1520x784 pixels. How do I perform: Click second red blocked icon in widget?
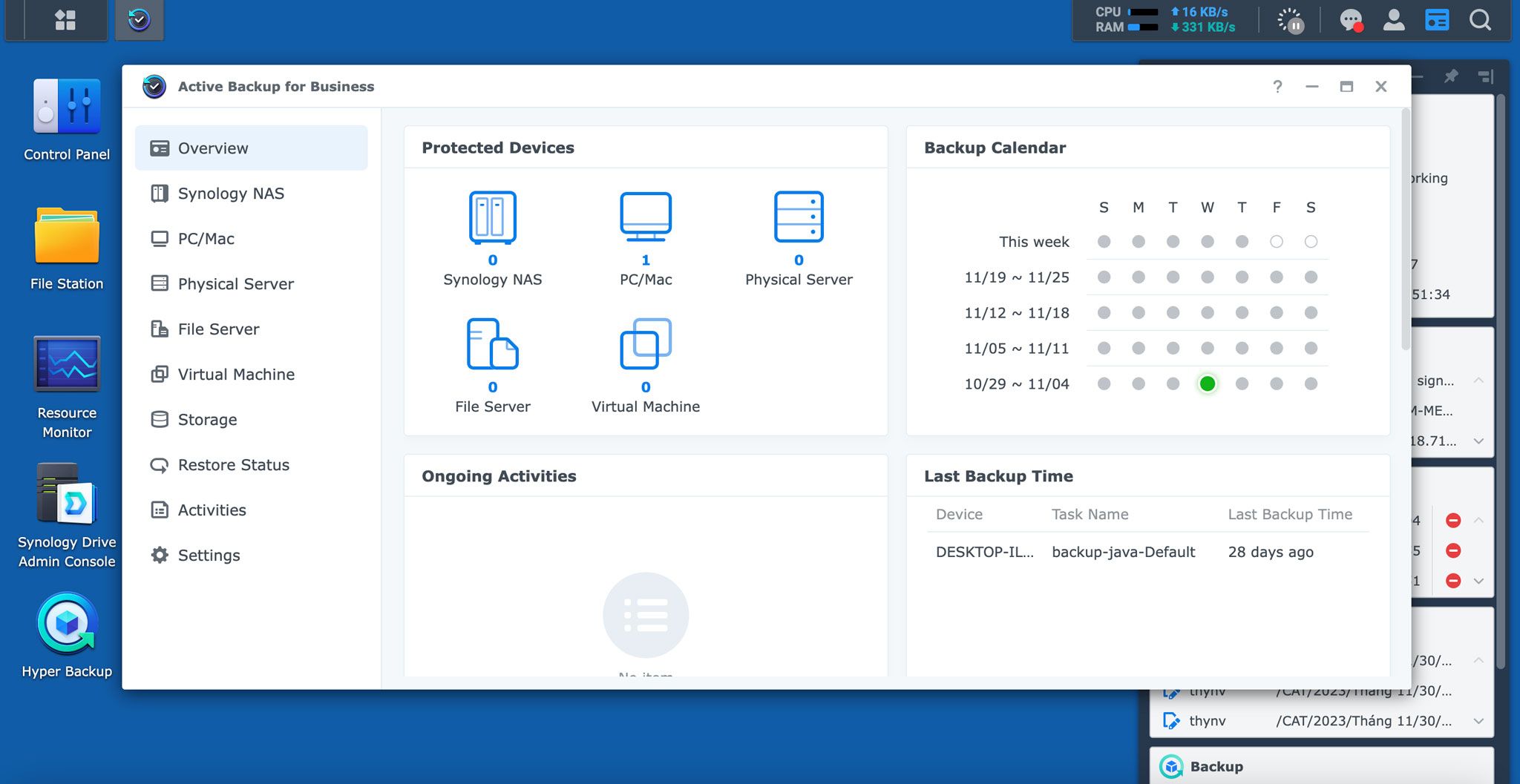tap(1453, 550)
